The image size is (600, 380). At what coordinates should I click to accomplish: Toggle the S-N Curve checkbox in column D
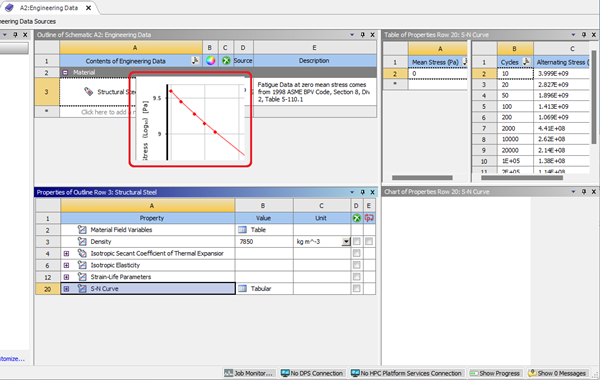(x=357, y=289)
